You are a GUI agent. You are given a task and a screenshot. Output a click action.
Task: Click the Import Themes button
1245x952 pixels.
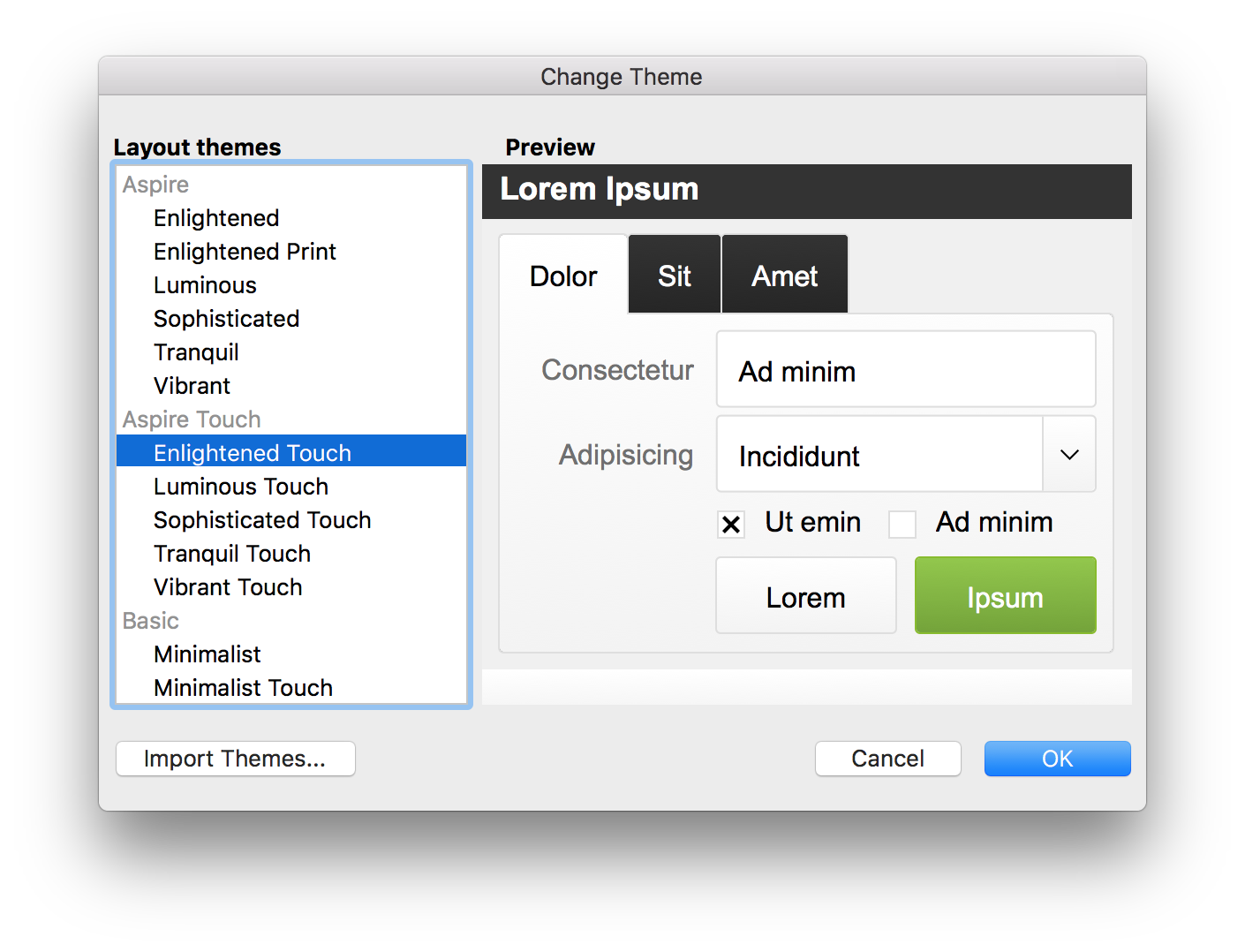(236, 759)
